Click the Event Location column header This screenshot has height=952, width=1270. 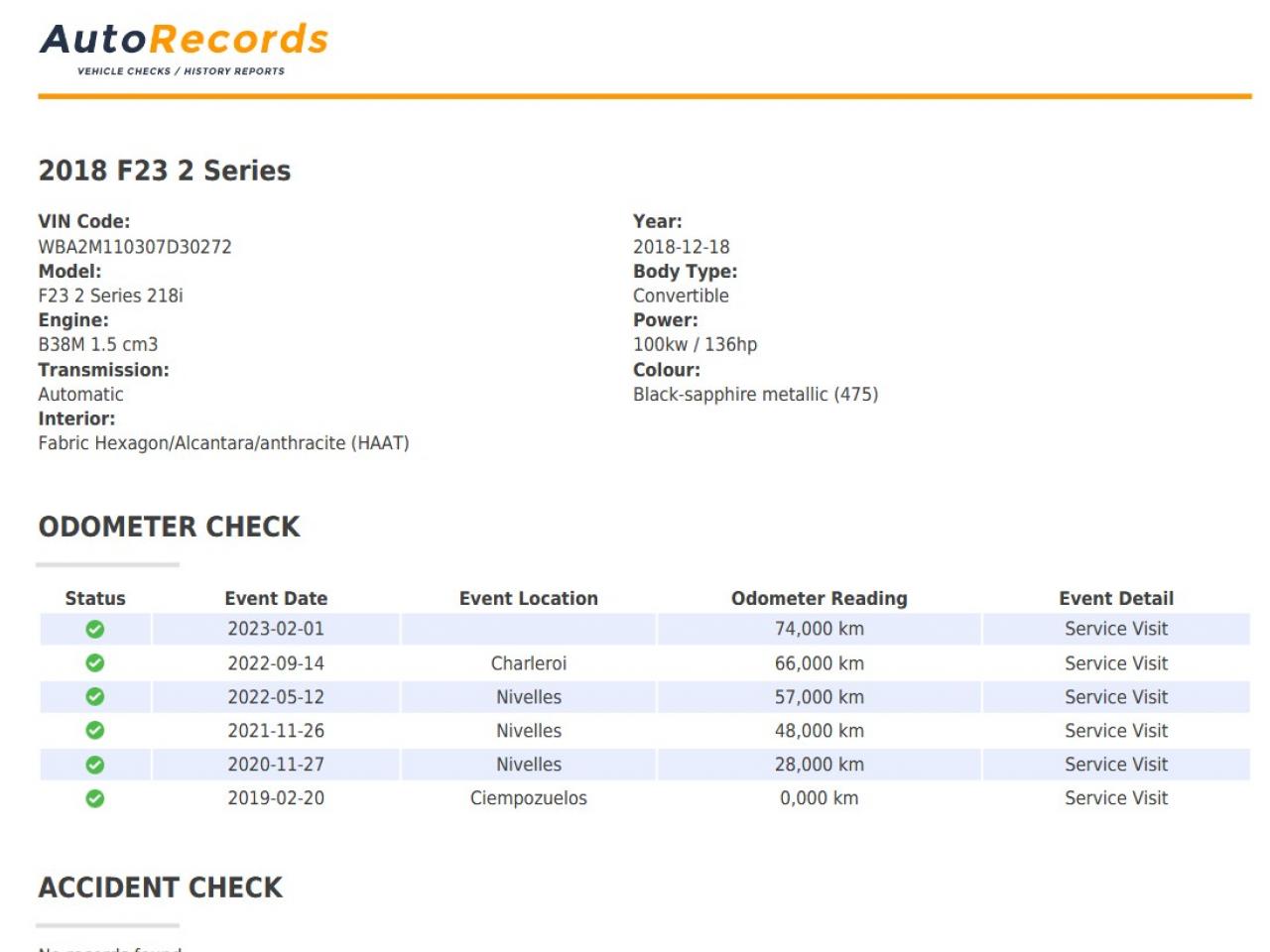point(528,598)
